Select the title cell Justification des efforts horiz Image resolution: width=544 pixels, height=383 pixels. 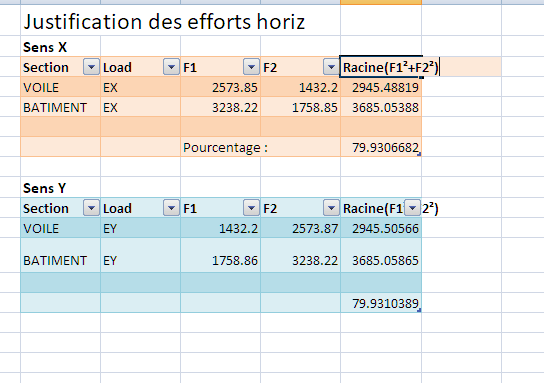click(164, 22)
